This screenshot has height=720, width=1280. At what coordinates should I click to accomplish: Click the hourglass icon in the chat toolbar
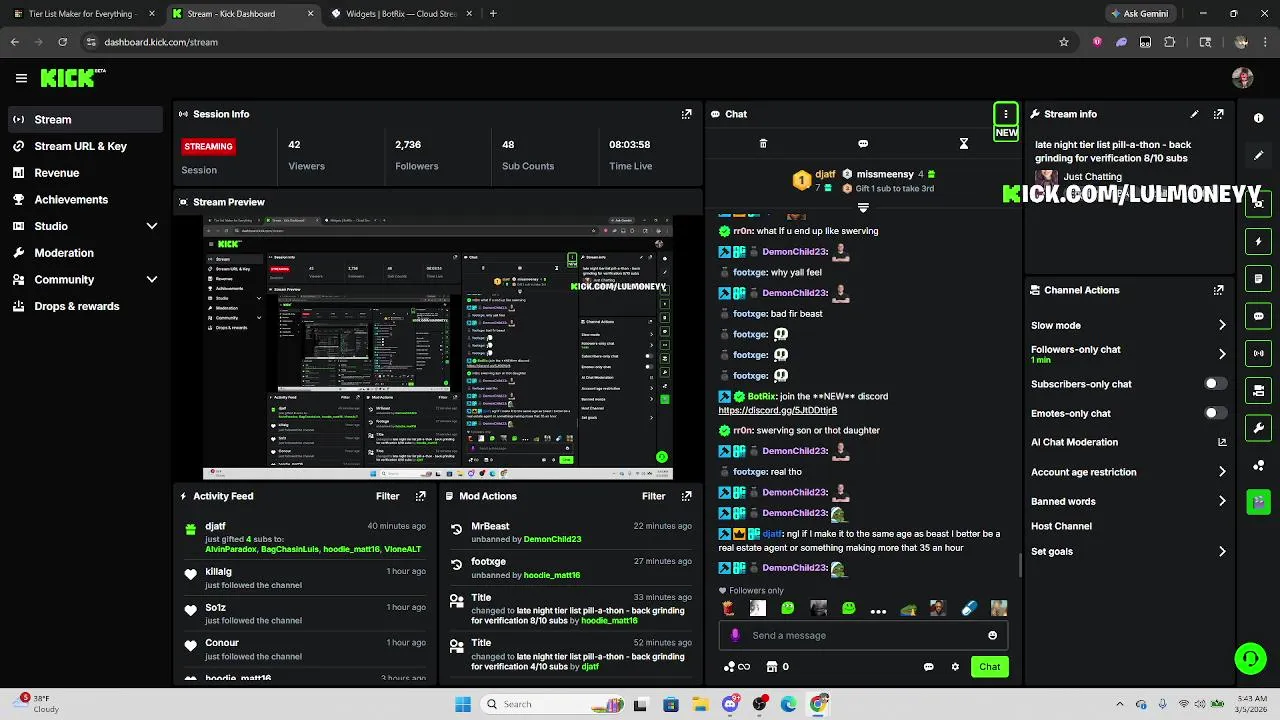coord(964,144)
